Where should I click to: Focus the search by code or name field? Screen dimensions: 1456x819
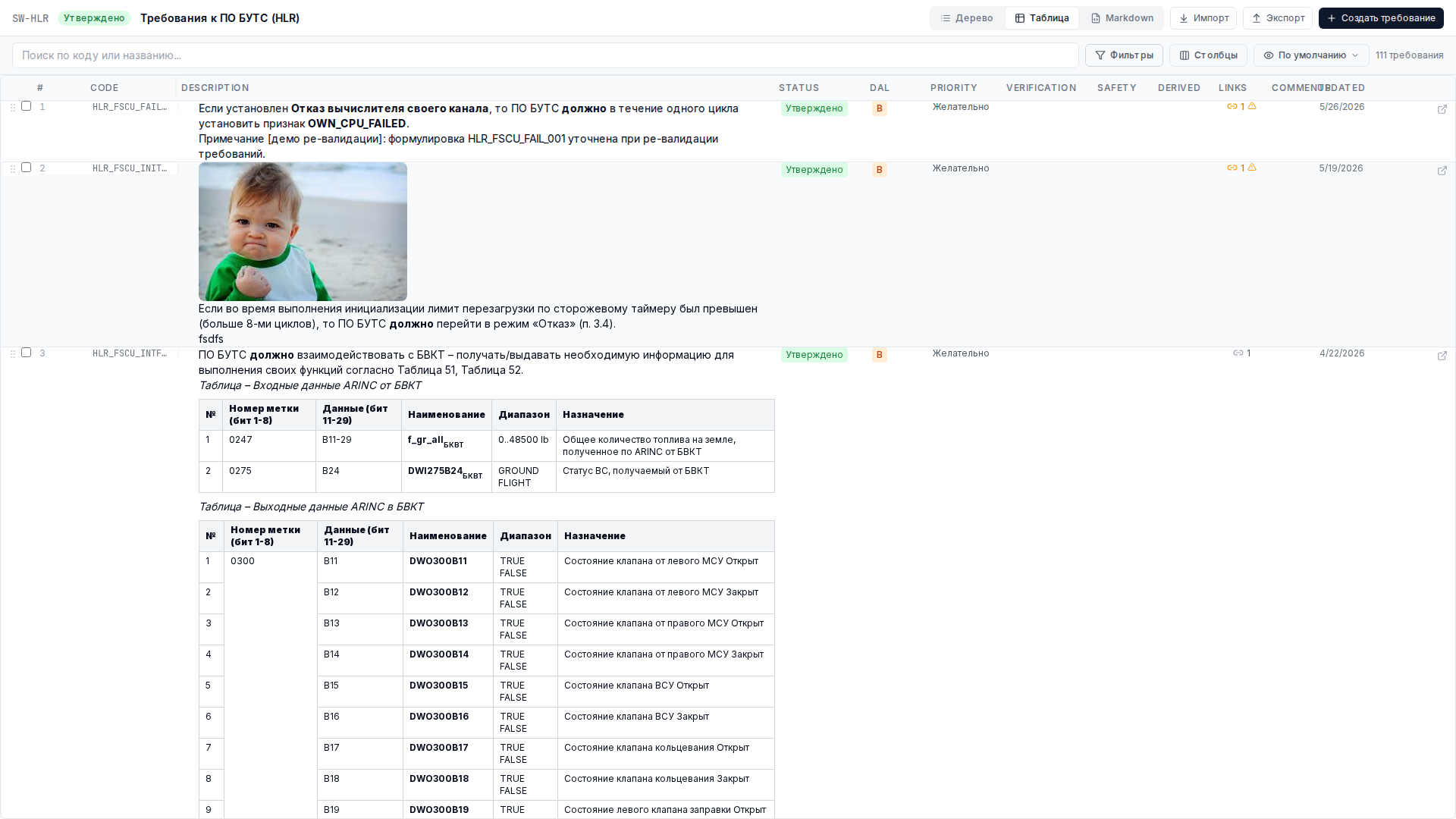pyautogui.click(x=545, y=55)
